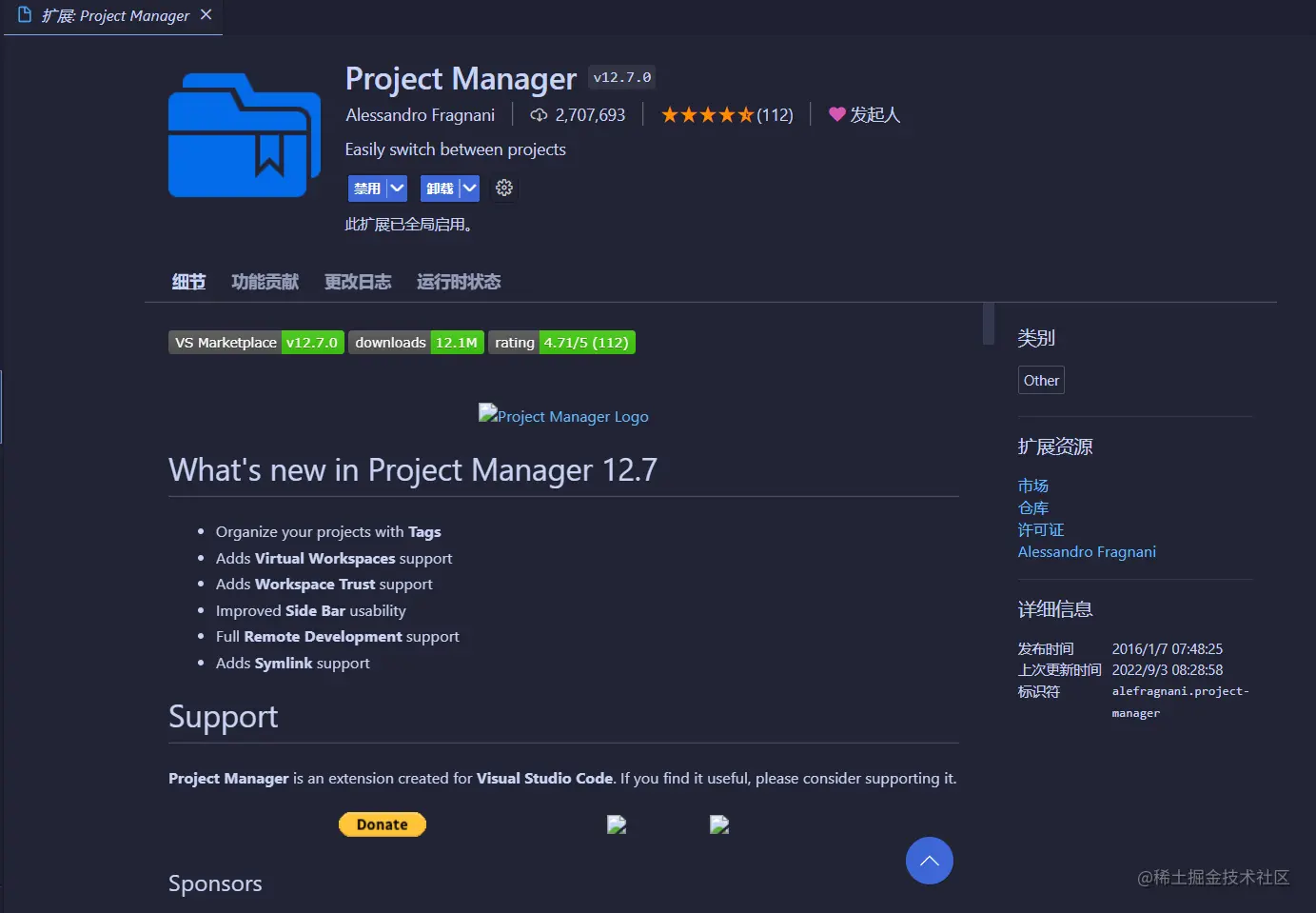Click the first broken image beside Donate
1316x913 pixels.
click(x=617, y=824)
